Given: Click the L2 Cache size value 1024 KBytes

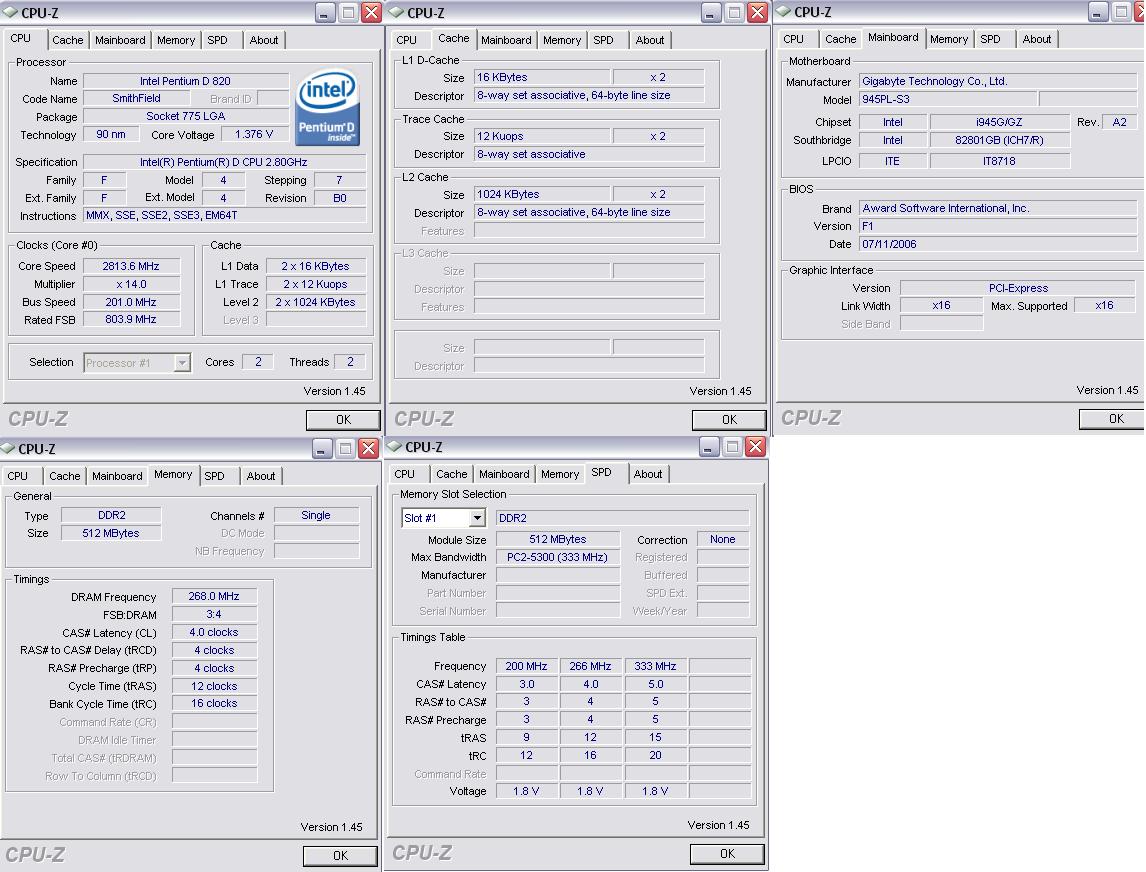Looking at the screenshot, I should [542, 194].
